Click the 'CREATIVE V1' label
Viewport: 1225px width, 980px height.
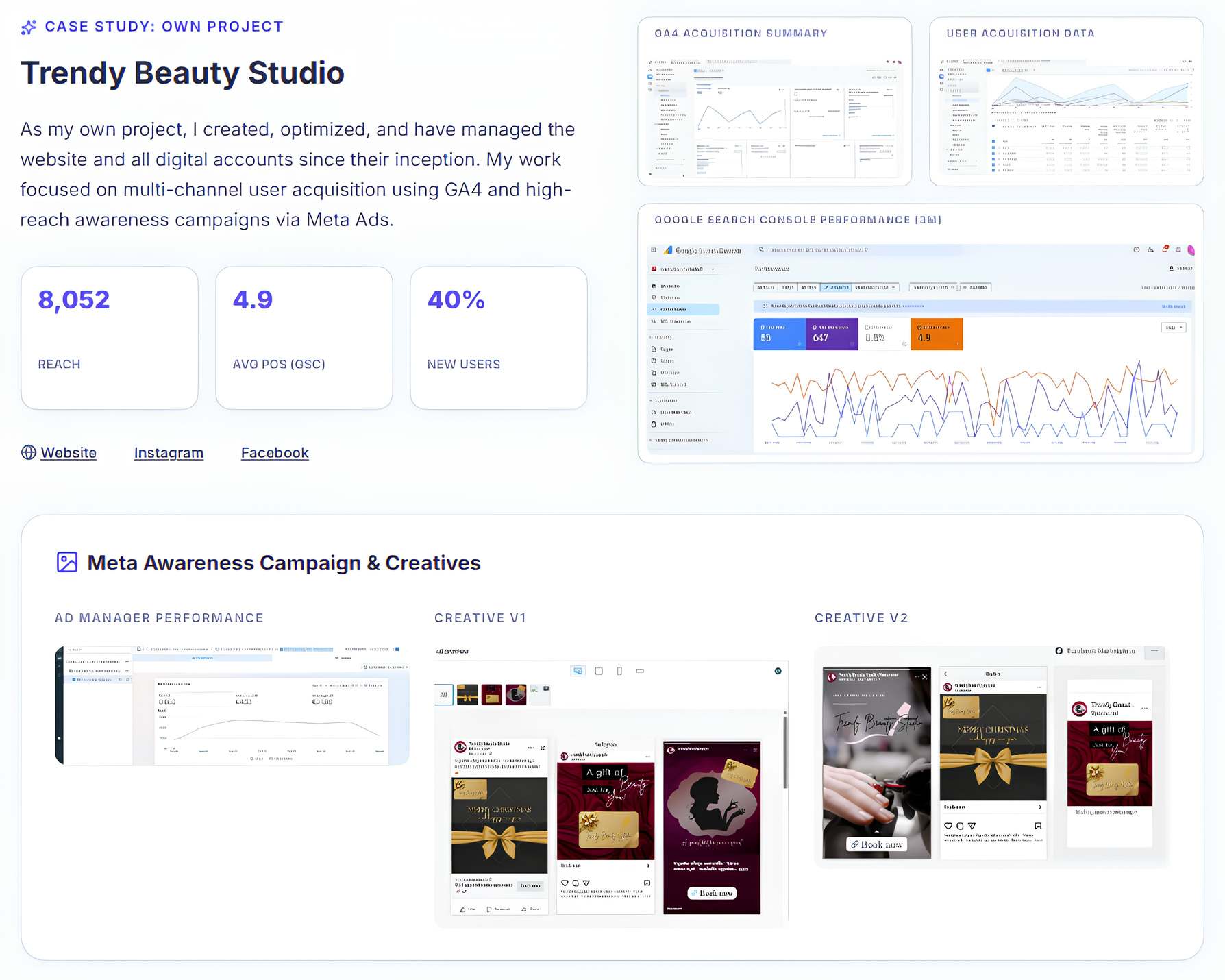coord(480,618)
